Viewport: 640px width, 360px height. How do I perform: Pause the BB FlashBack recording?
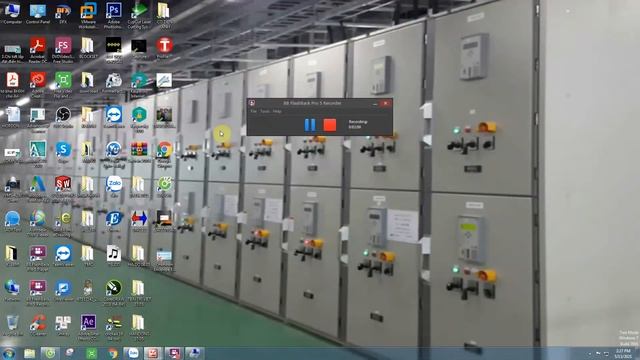click(x=310, y=124)
